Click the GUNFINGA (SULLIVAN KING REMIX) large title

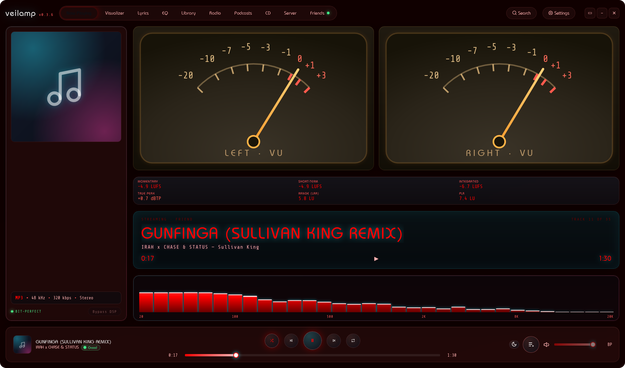271,234
